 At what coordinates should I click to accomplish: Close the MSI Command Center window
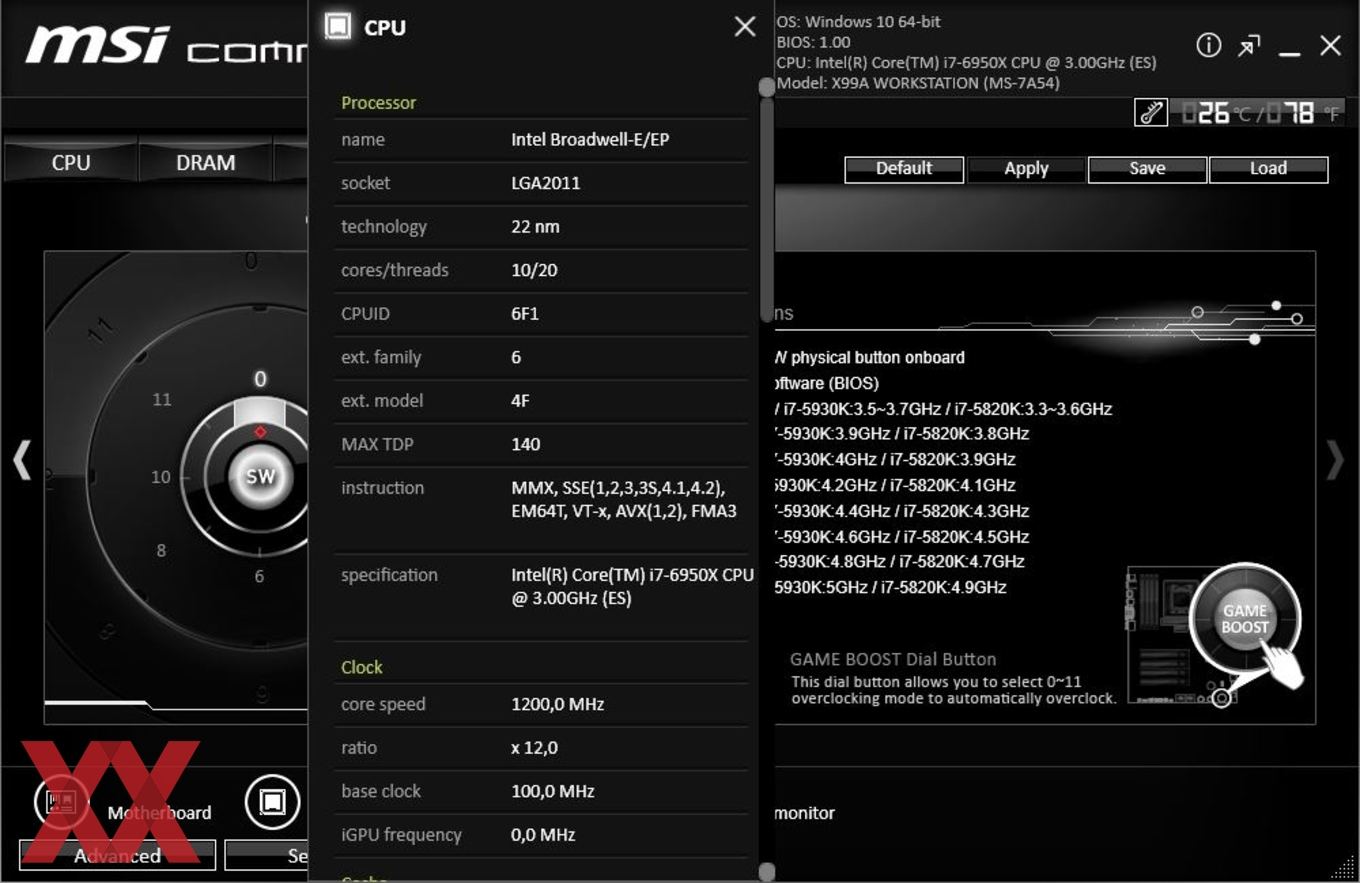tap(1330, 45)
